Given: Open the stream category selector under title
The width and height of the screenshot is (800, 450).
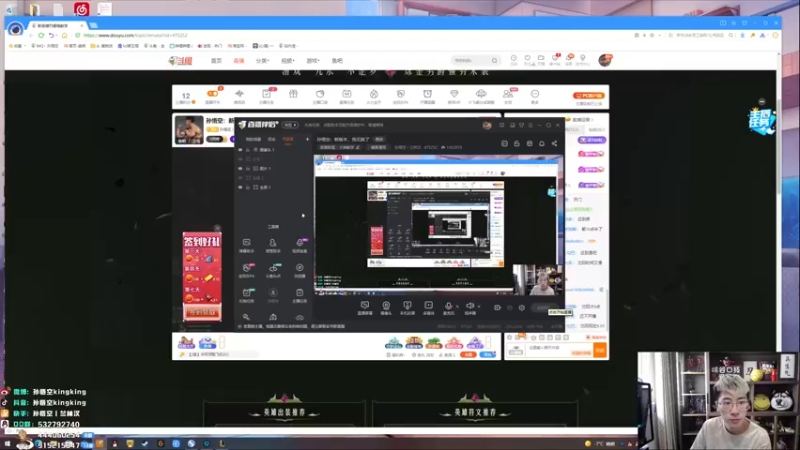Looking at the screenshot, I should point(340,147).
